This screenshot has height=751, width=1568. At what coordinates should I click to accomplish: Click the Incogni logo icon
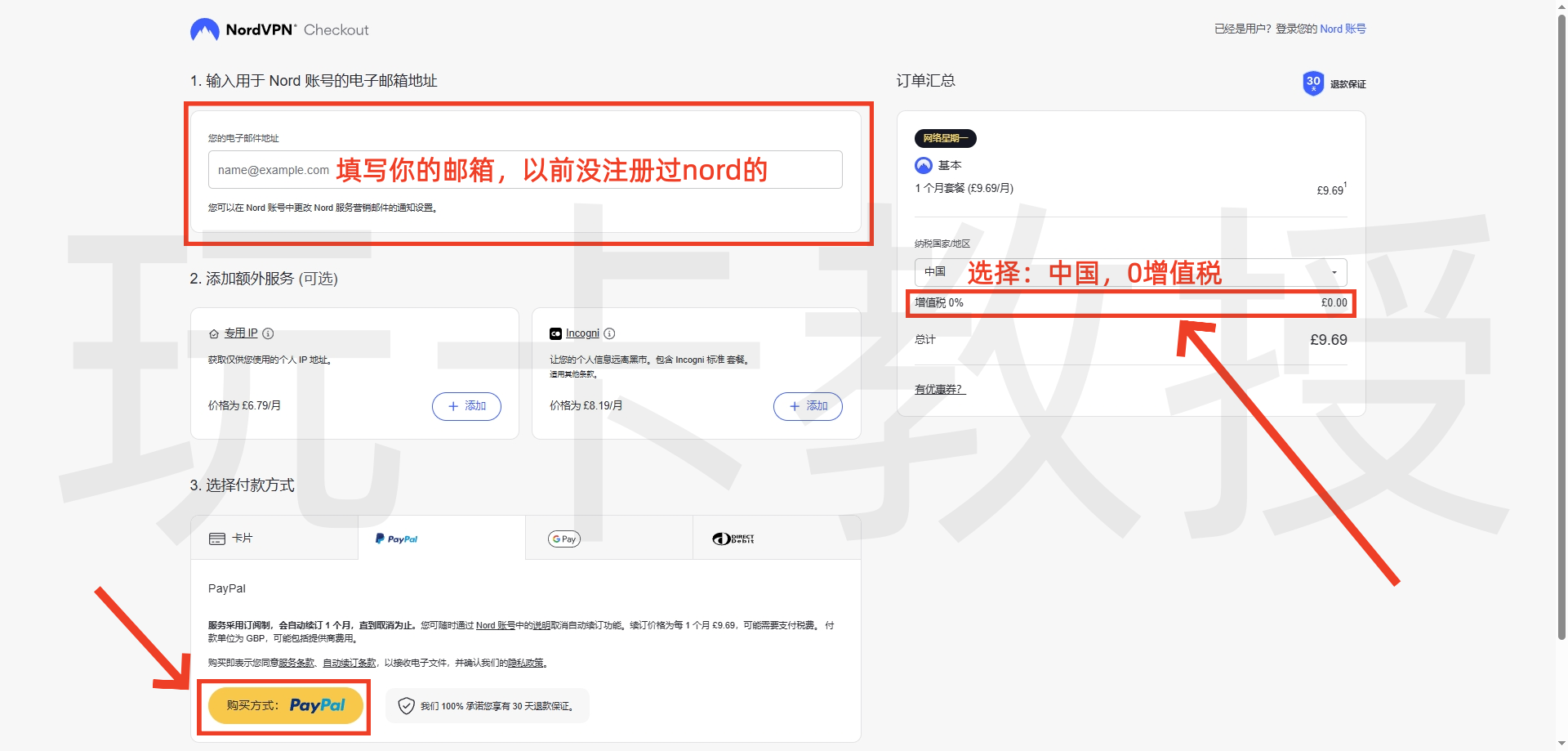[556, 333]
